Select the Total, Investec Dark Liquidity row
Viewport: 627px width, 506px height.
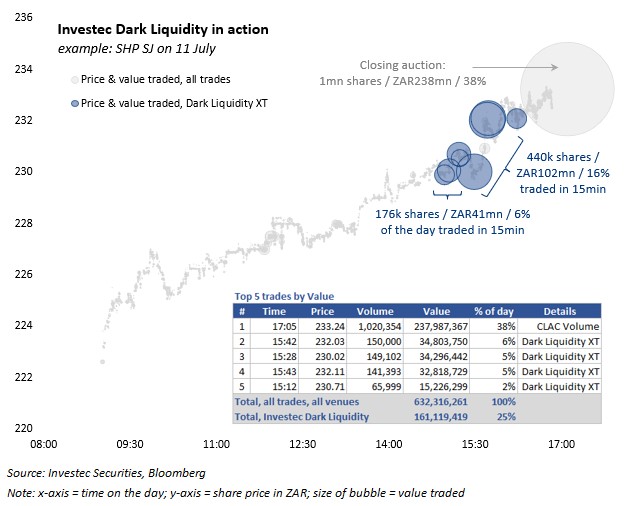(417, 417)
